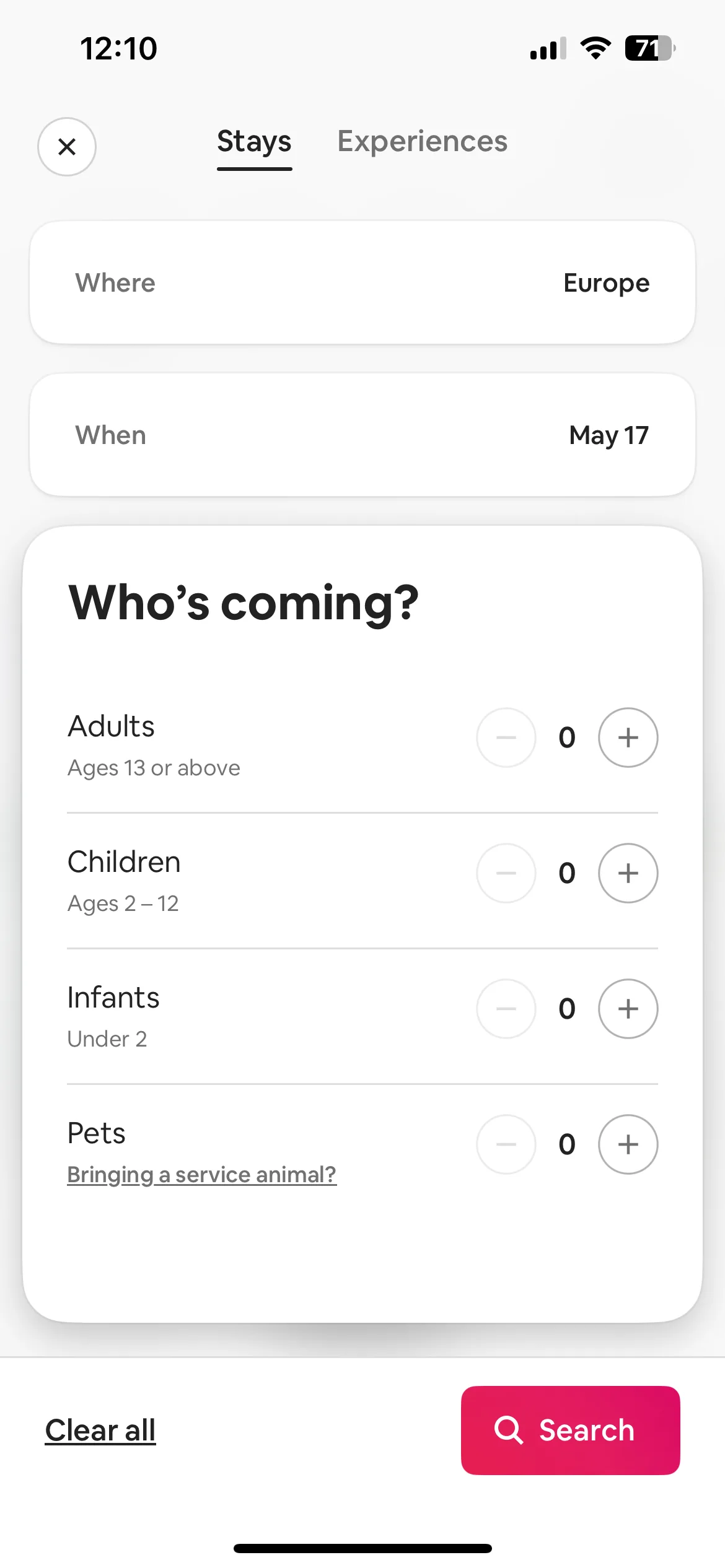The width and height of the screenshot is (725, 1568).
Task: Tap the Wi-Fi status icon
Action: (595, 48)
